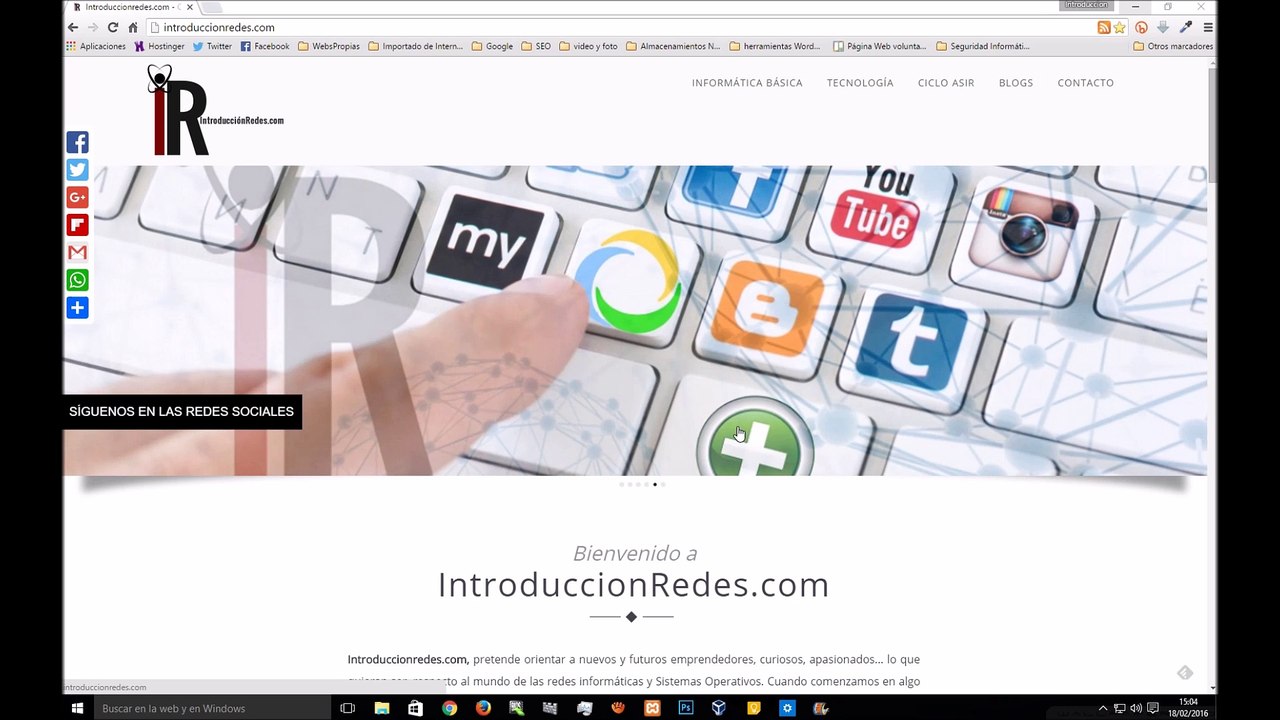Share page via Flipboard sidebar icon
The image size is (1280, 720).
(77, 225)
